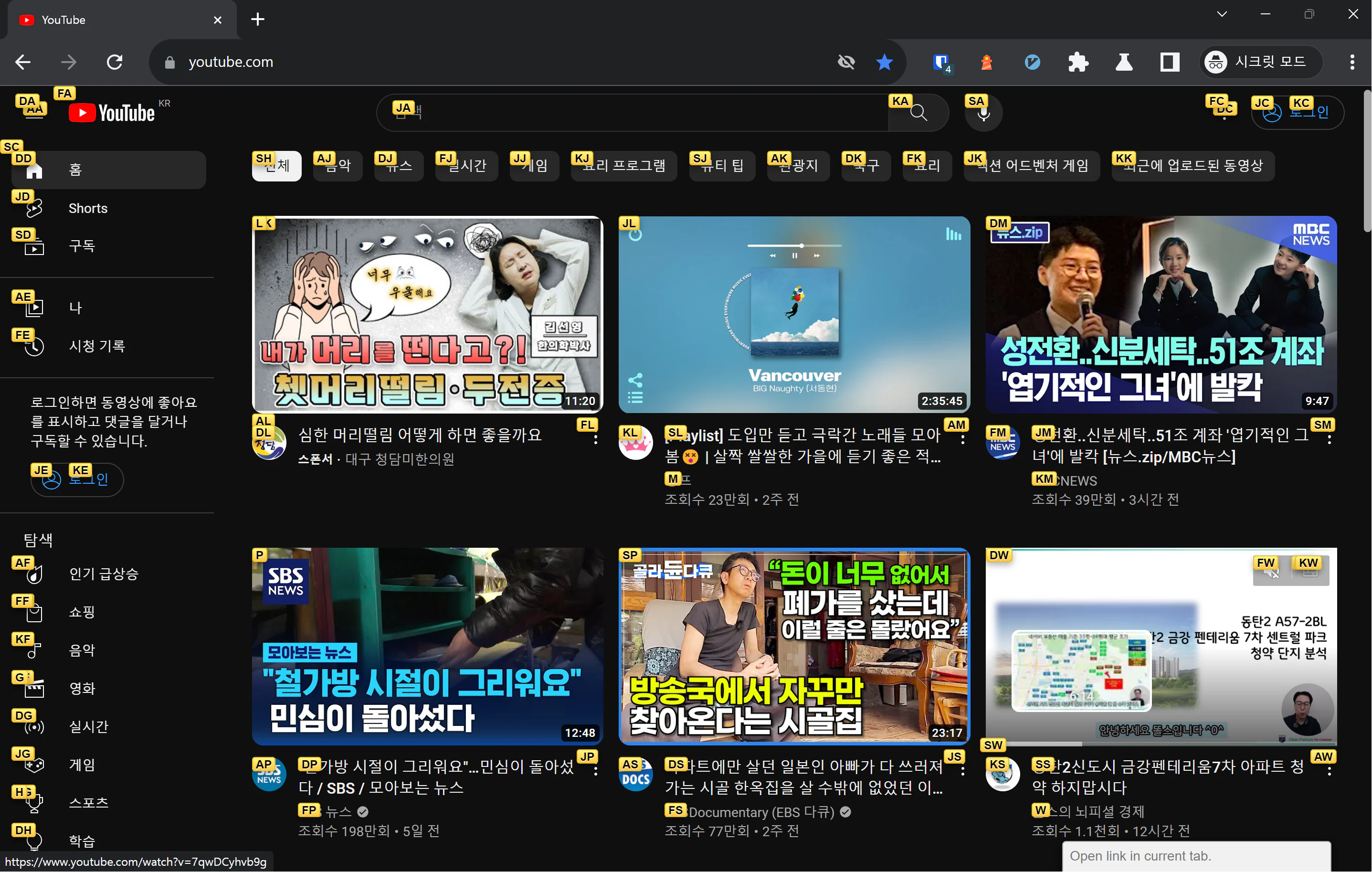Open 쇼핑 shopping in sidebar

pyautogui.click(x=82, y=612)
